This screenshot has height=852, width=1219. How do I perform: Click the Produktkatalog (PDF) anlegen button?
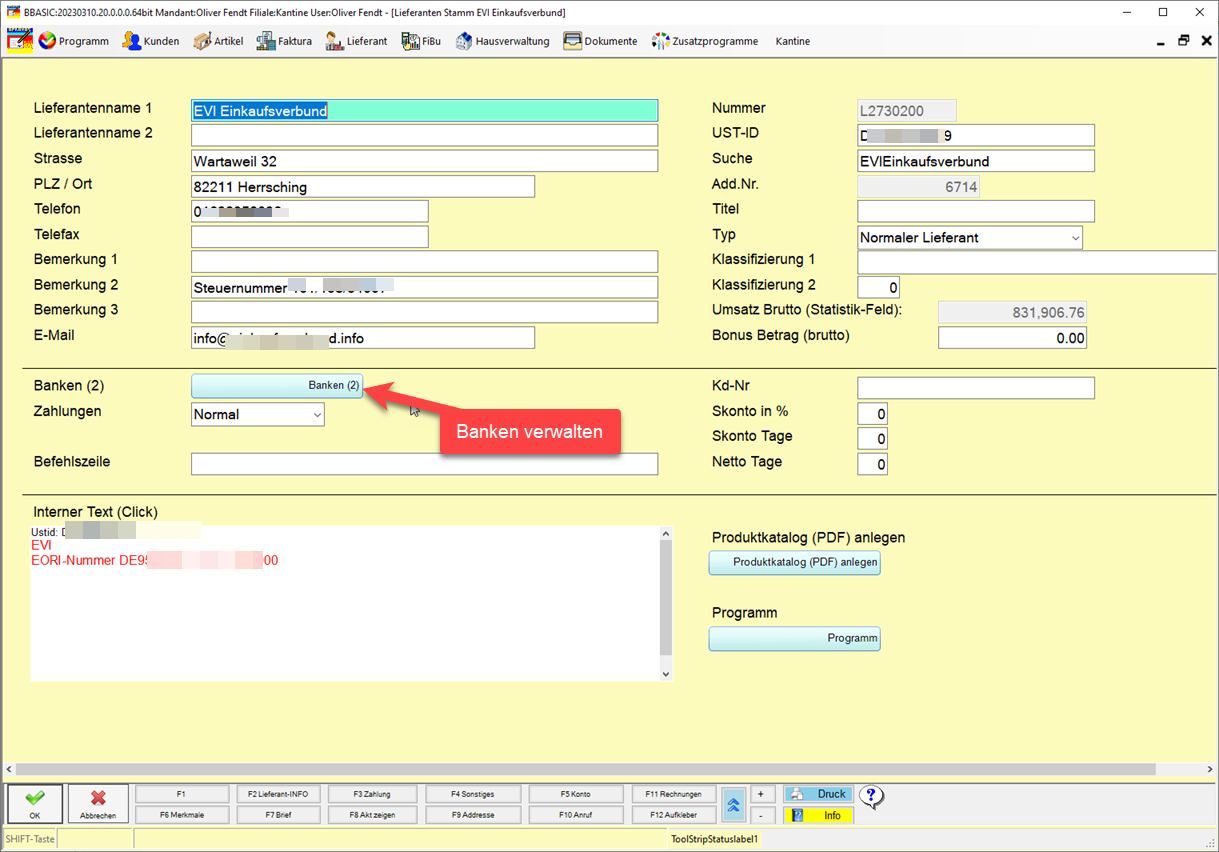click(795, 562)
